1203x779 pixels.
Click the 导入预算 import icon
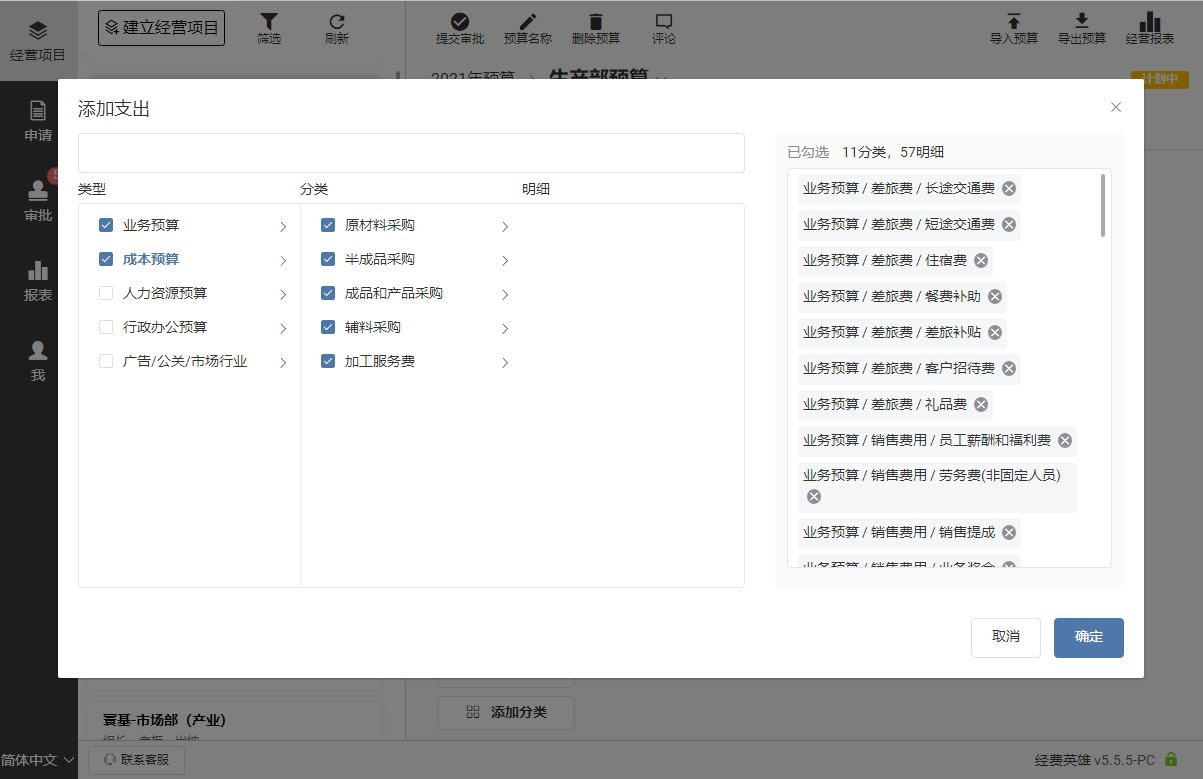point(1013,22)
